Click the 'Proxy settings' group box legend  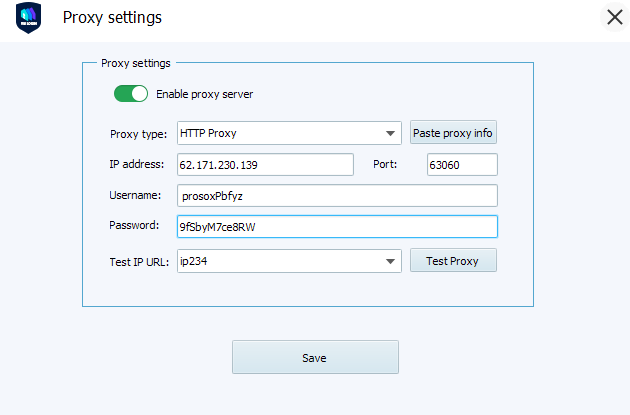click(x=136, y=62)
